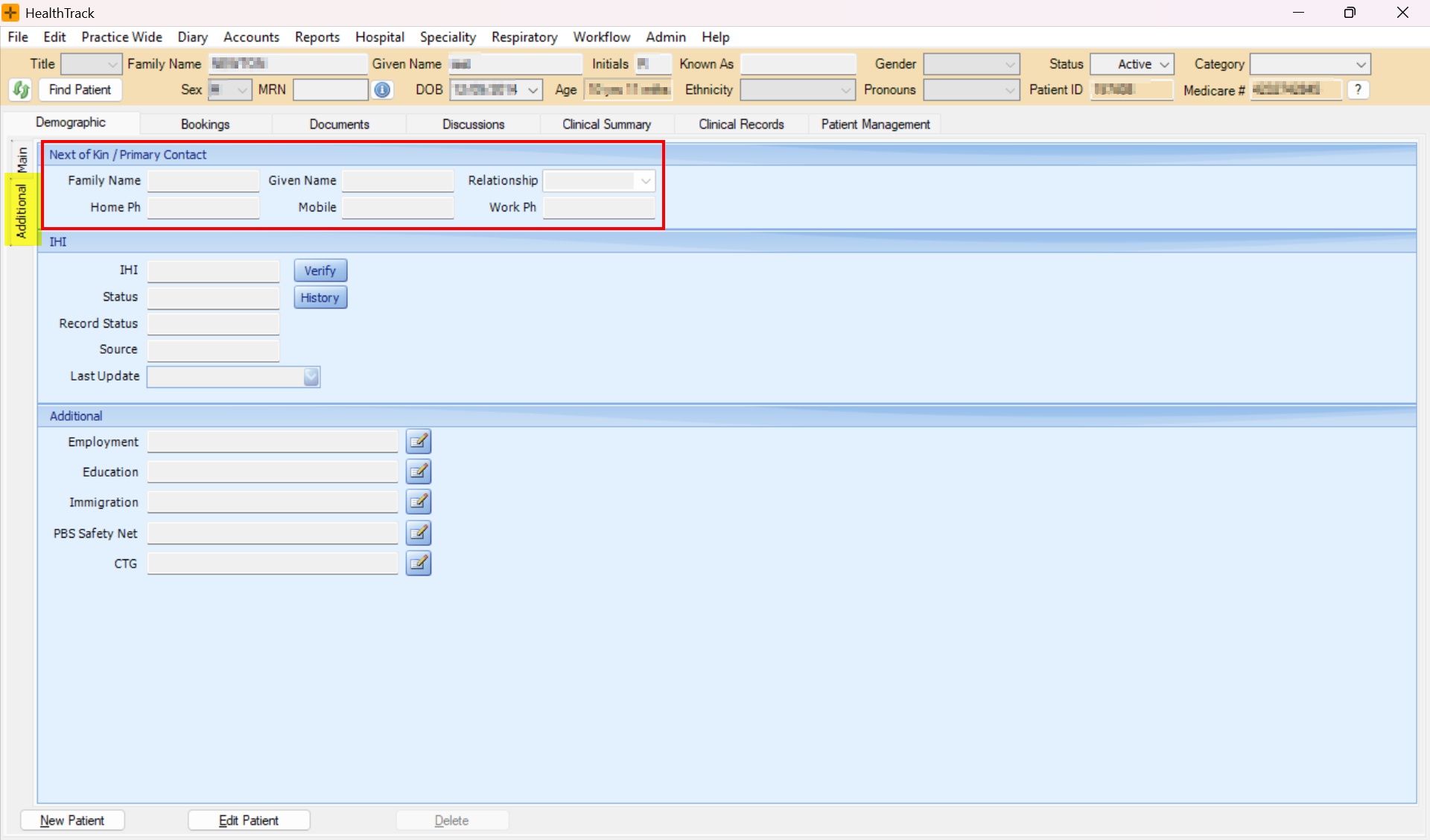Open the DOB date picker dropdown
This screenshot has height=840, width=1430.
[x=533, y=90]
